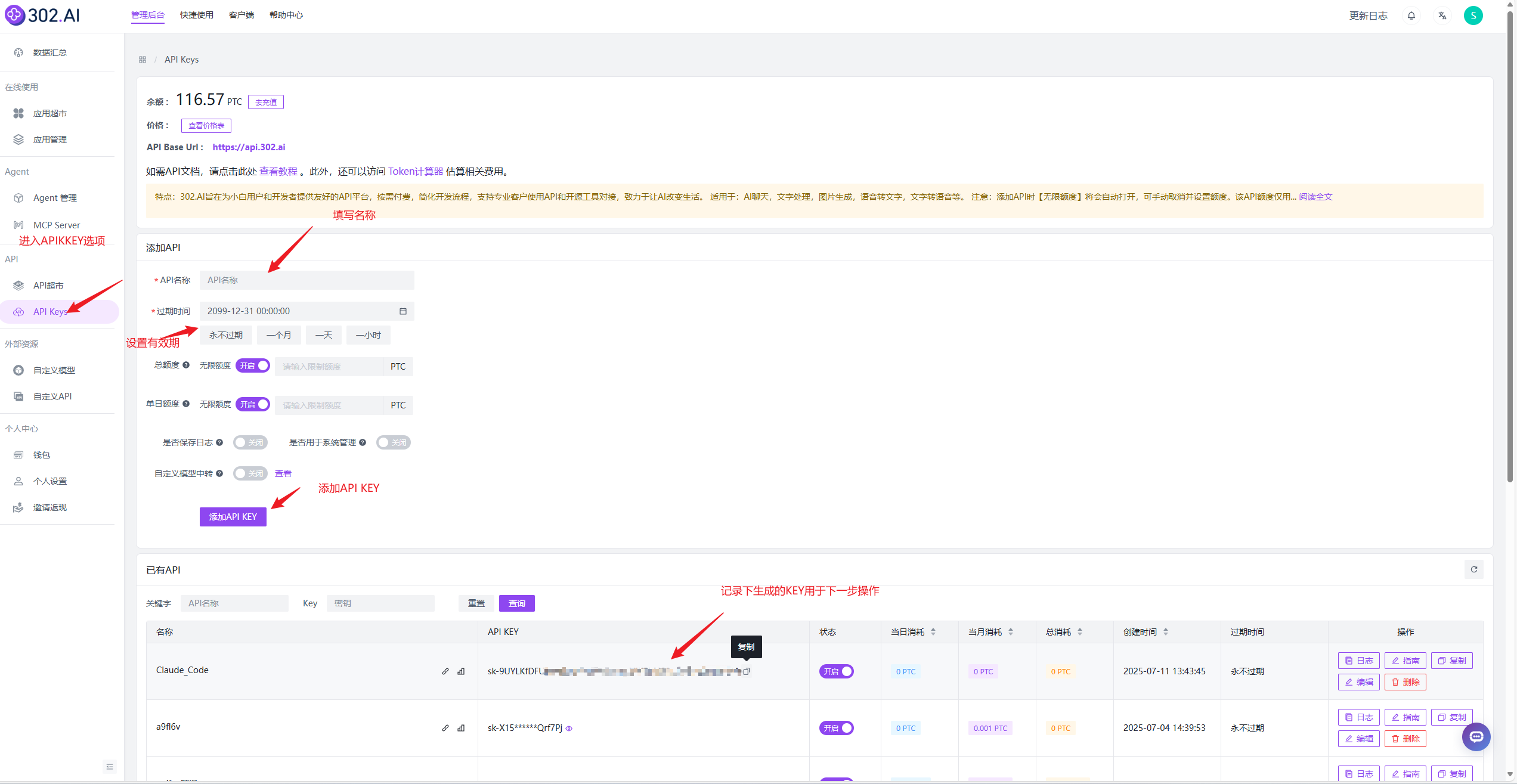Open the floating chat support bubble

(1476, 737)
